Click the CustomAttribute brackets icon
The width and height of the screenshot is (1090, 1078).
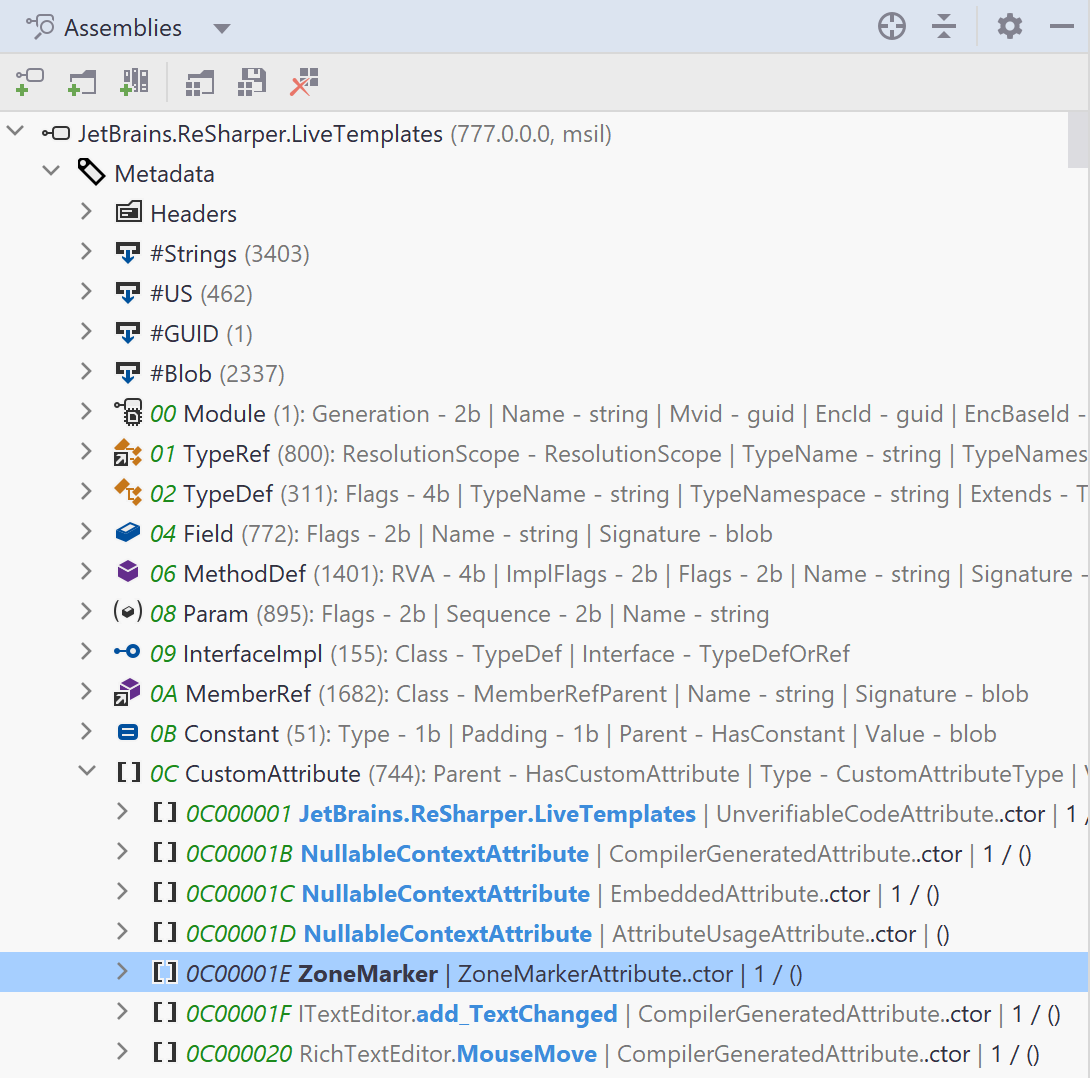pos(129,772)
